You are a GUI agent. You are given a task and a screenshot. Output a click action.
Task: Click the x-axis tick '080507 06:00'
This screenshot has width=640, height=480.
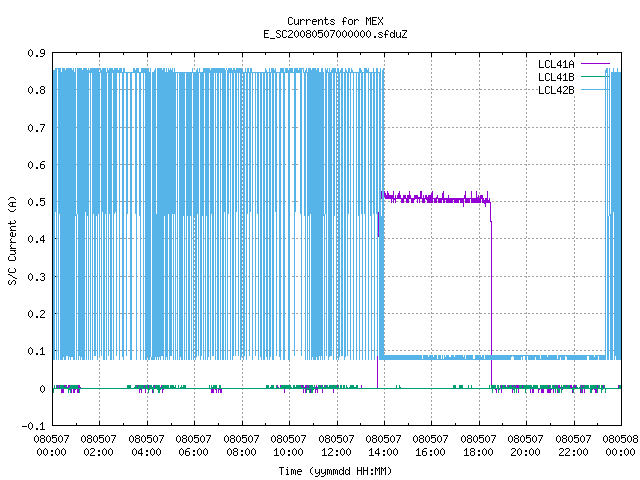[193, 446]
